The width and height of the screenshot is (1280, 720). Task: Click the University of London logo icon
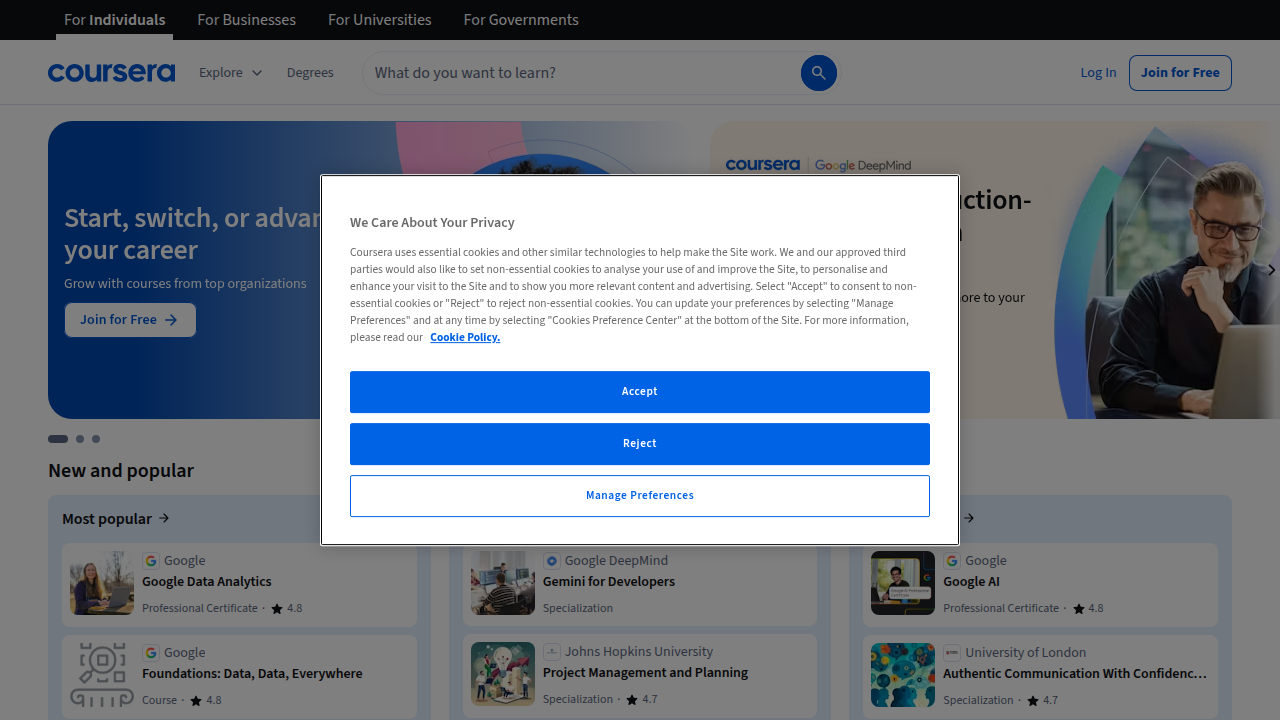pyautogui.click(x=952, y=653)
